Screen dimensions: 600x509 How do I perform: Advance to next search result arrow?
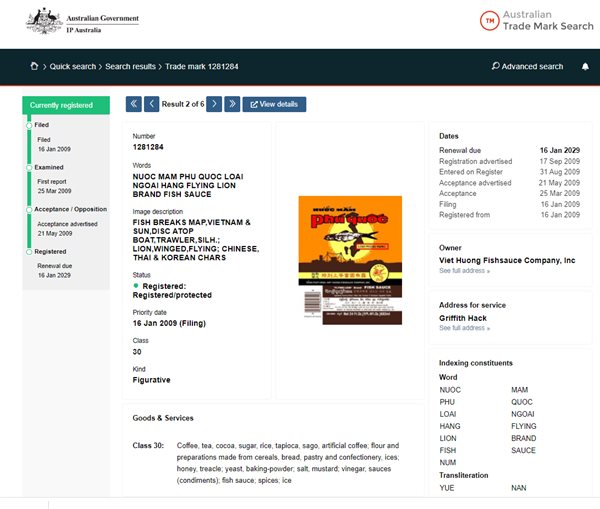point(213,104)
